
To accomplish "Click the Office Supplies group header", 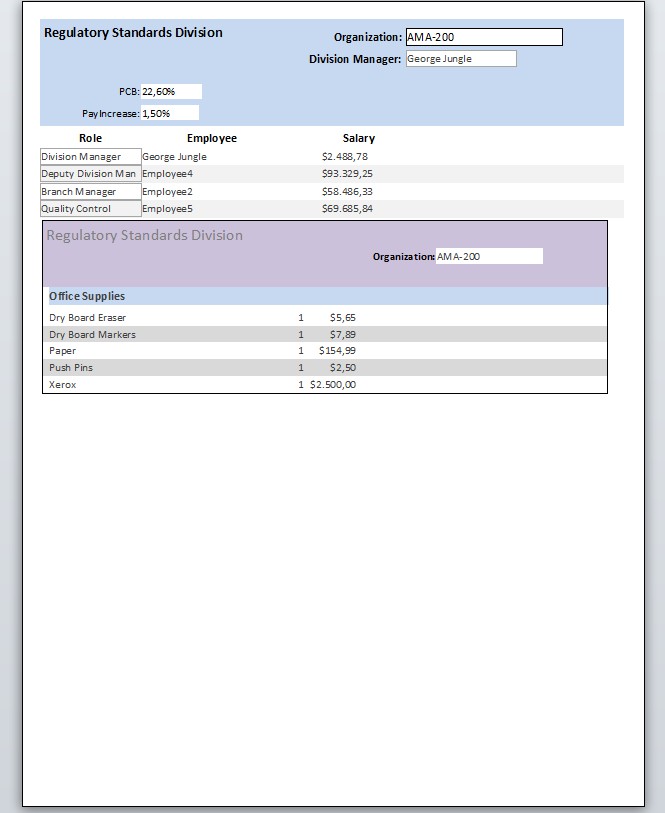I will click(x=328, y=296).
